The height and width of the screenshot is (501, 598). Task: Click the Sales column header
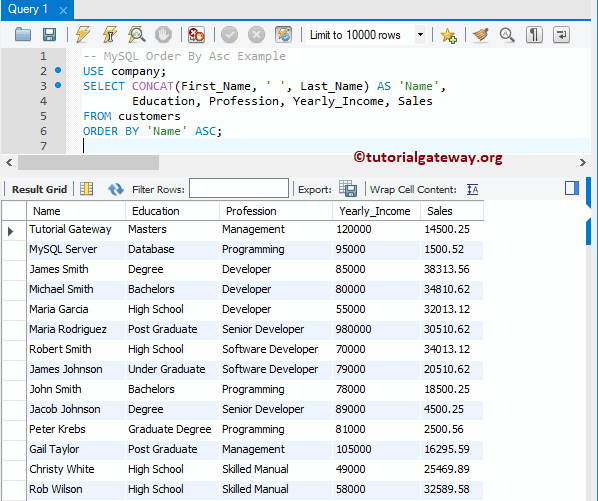click(452, 211)
